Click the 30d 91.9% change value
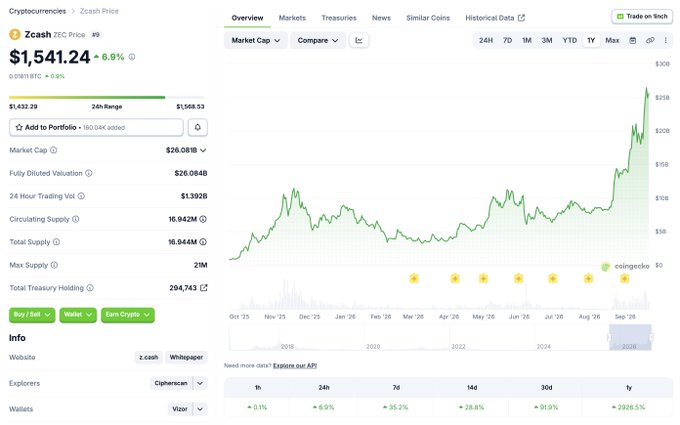 click(546, 407)
